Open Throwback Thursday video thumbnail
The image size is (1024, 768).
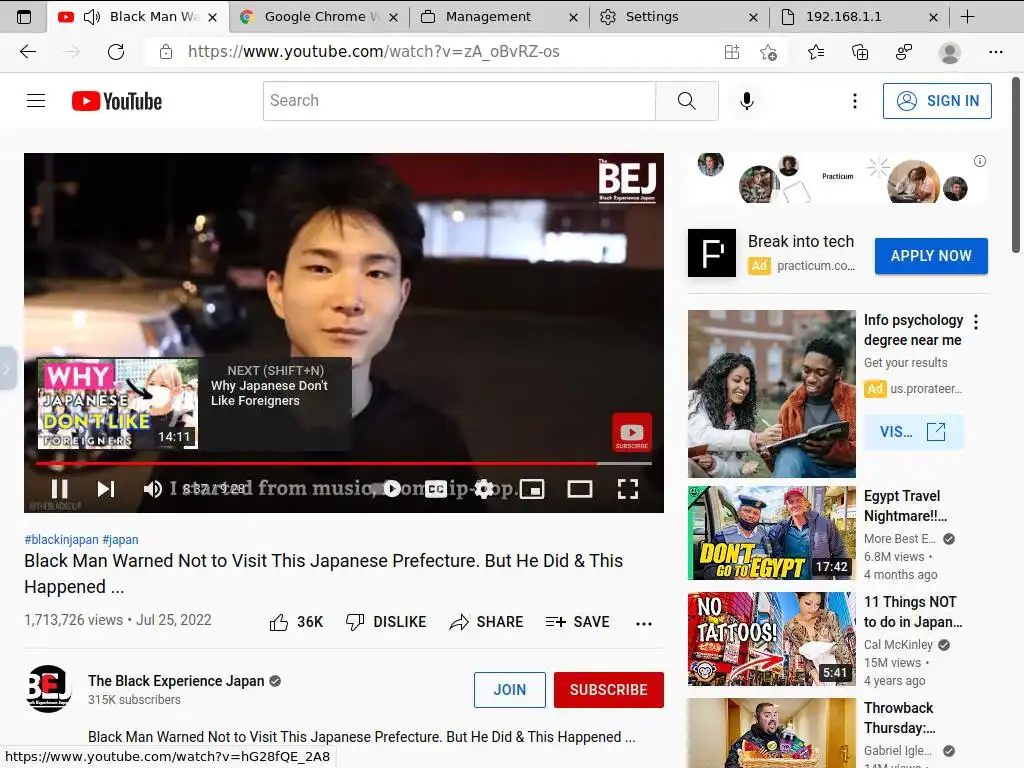[x=771, y=733]
